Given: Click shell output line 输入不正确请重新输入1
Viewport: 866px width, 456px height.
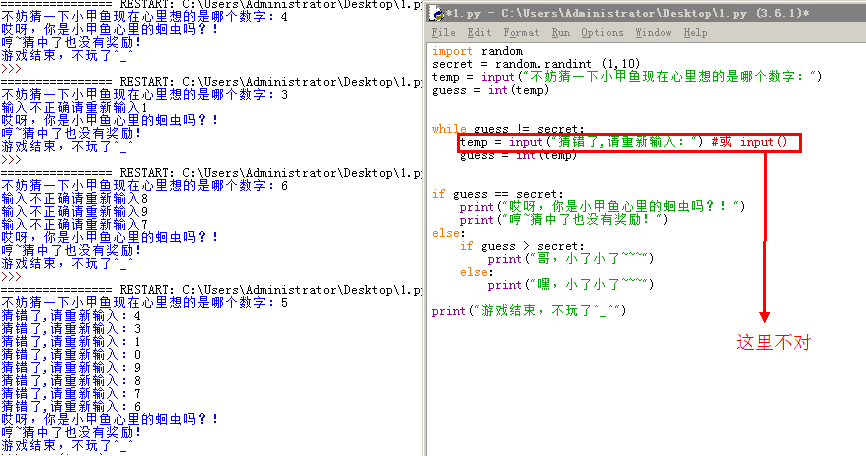Looking at the screenshot, I should click(75, 107).
